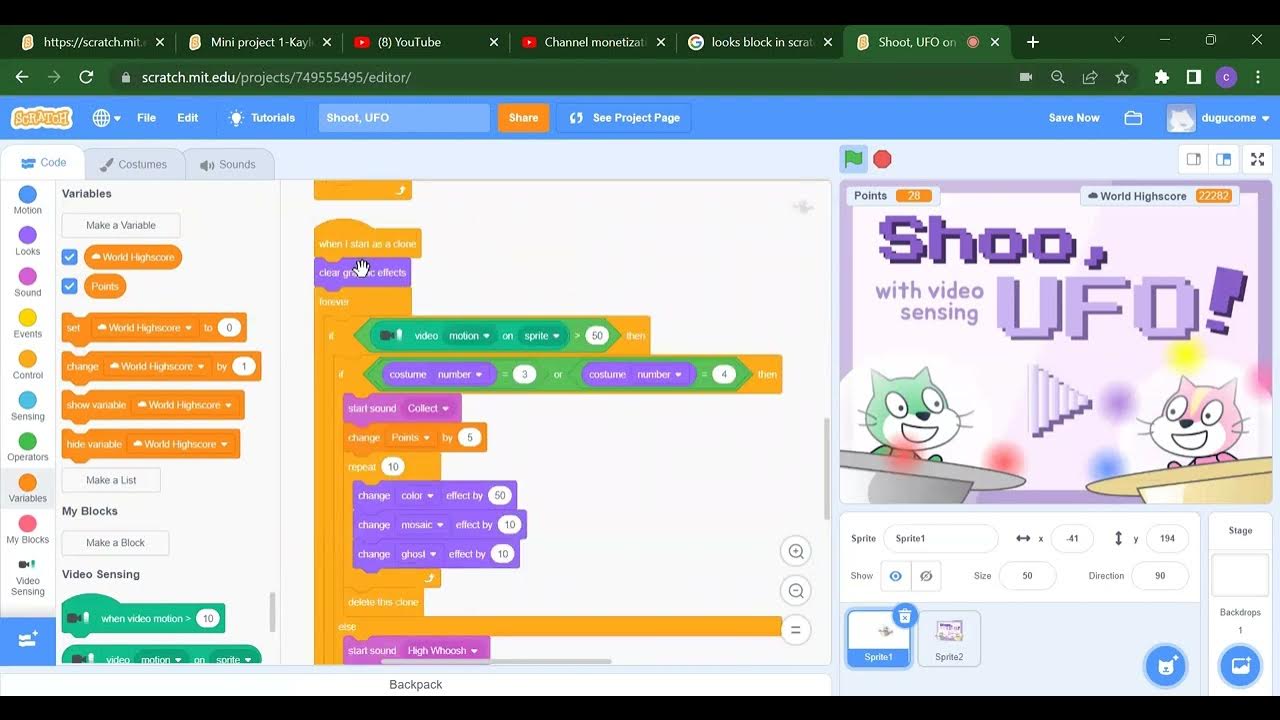Open browser extensions puzzle icon

(x=1161, y=77)
